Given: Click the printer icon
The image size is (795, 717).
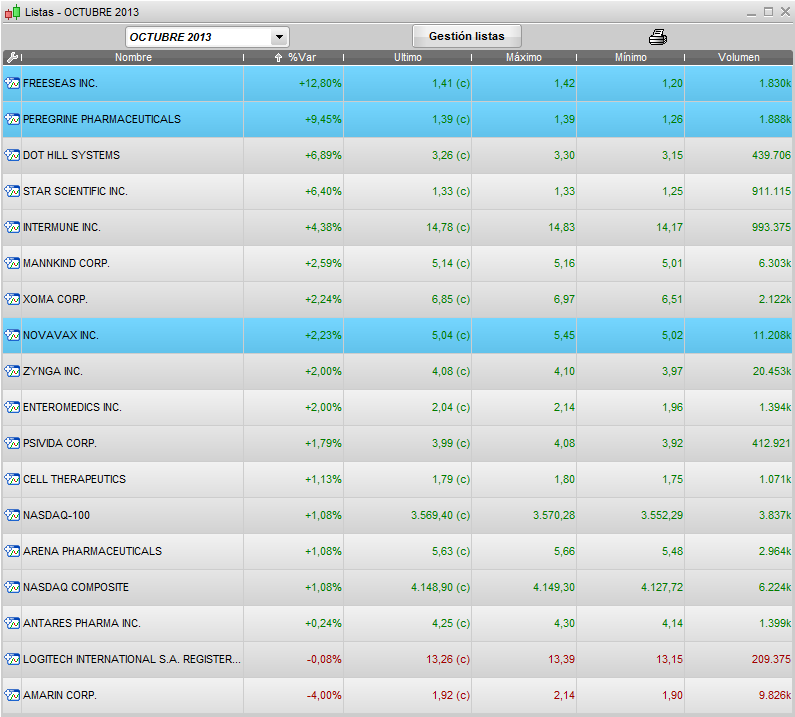Looking at the screenshot, I should 657,37.
